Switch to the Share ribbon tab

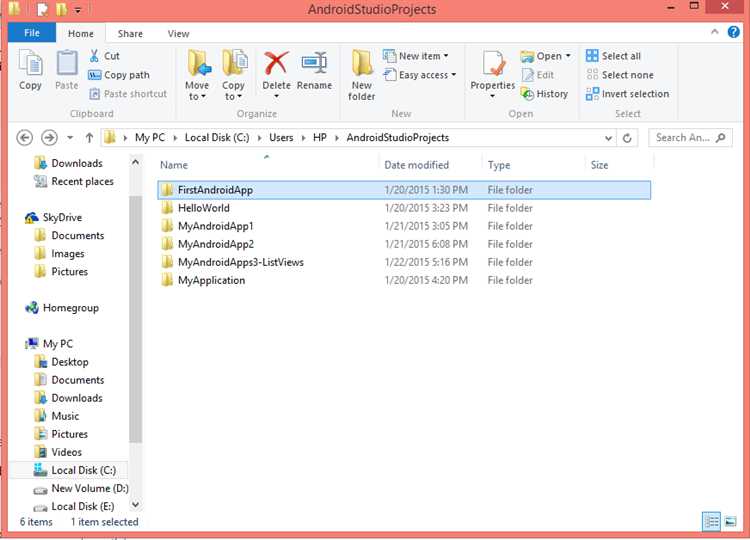point(130,33)
